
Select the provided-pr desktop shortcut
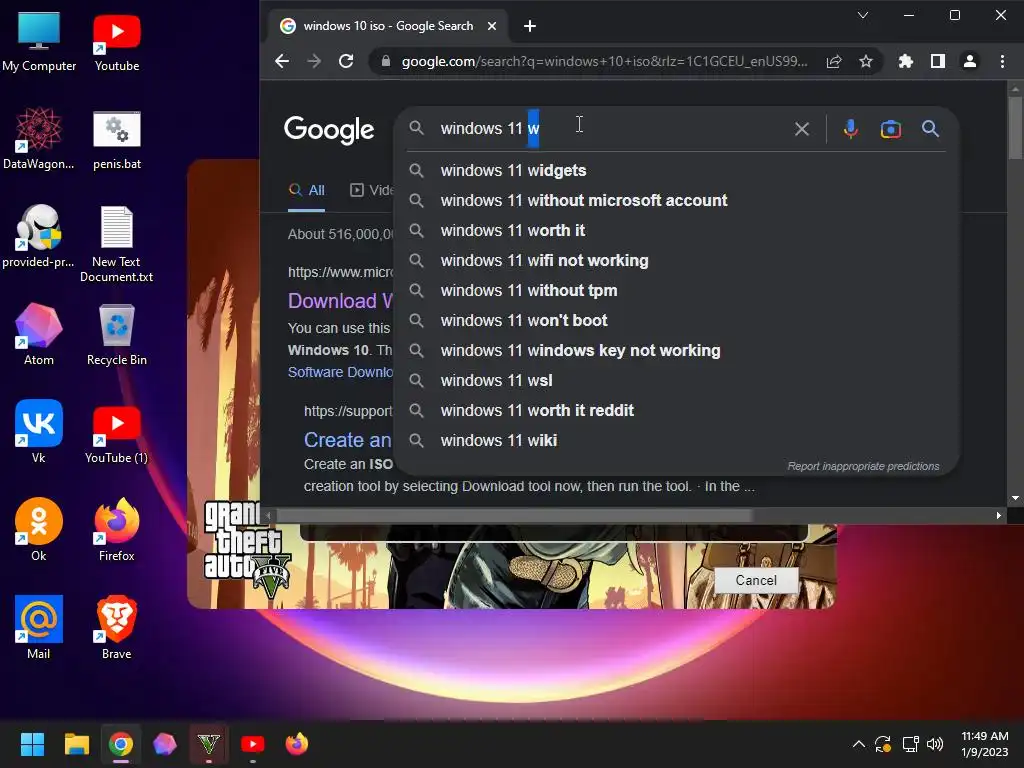[39, 236]
